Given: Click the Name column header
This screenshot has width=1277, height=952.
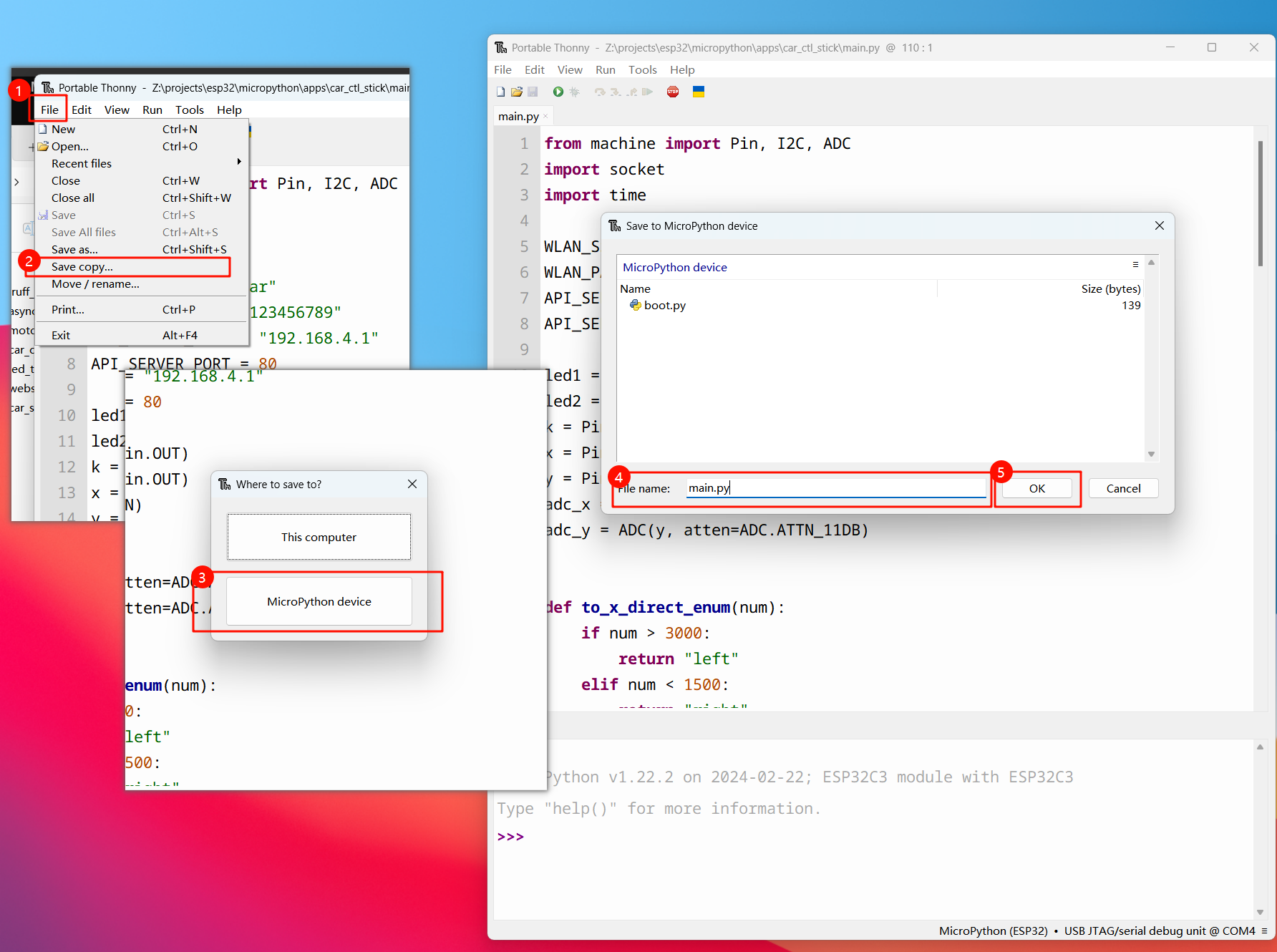Looking at the screenshot, I should (778, 288).
